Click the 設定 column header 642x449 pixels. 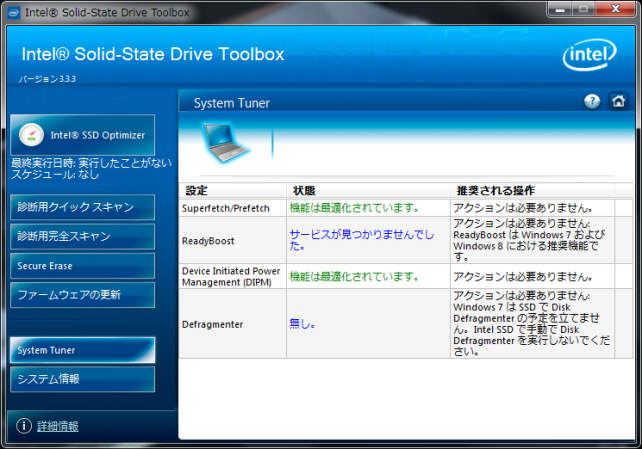233,190
